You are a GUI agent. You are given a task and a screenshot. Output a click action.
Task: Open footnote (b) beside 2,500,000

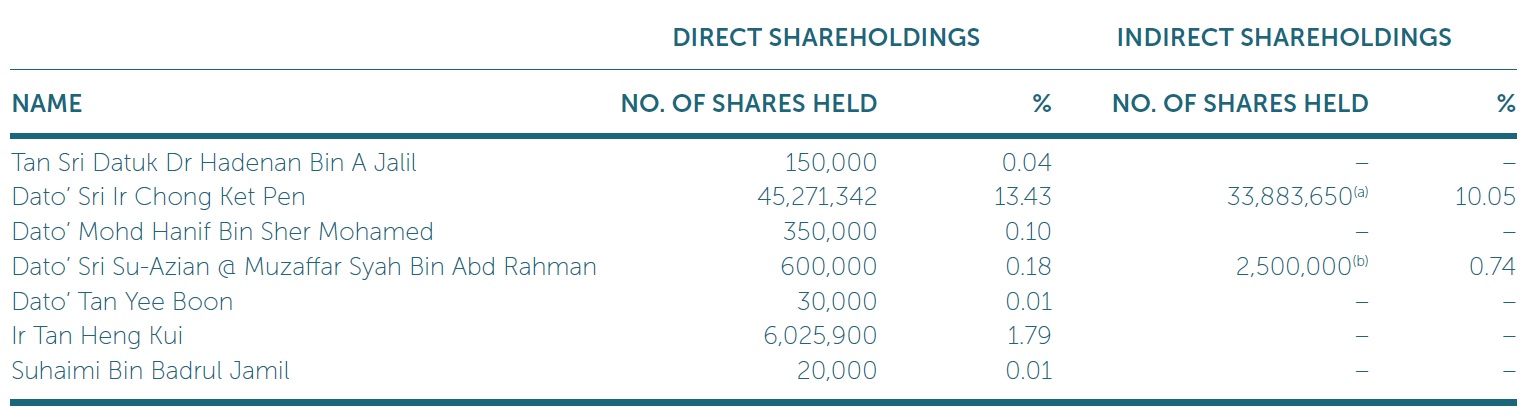pos(1362,262)
